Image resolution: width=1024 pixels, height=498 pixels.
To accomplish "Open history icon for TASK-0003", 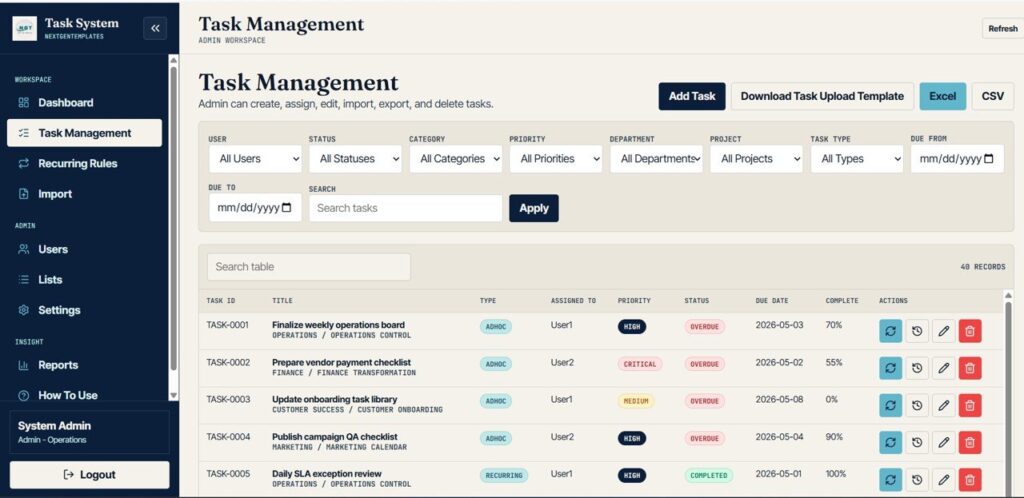I will 917,405.
